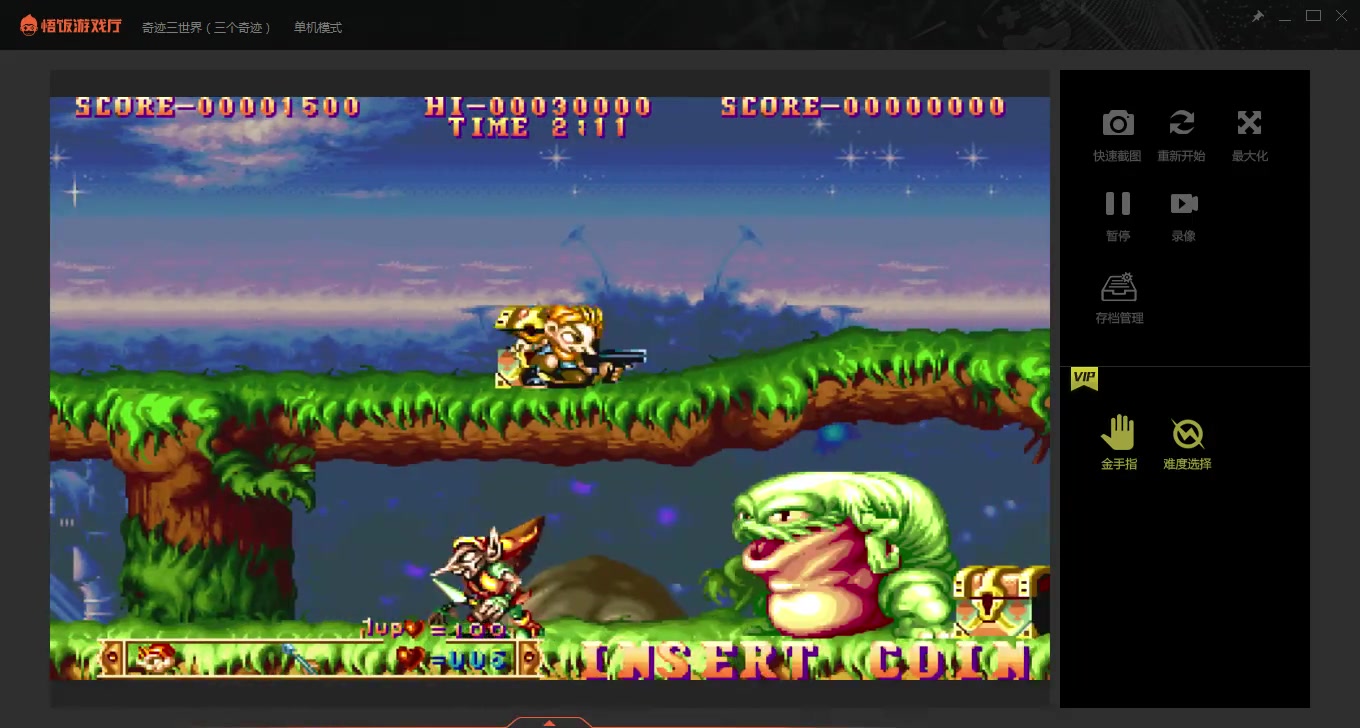The height and width of the screenshot is (728, 1360).
Task: Click the SCORE-00001500 player one score
Action: coord(218,107)
